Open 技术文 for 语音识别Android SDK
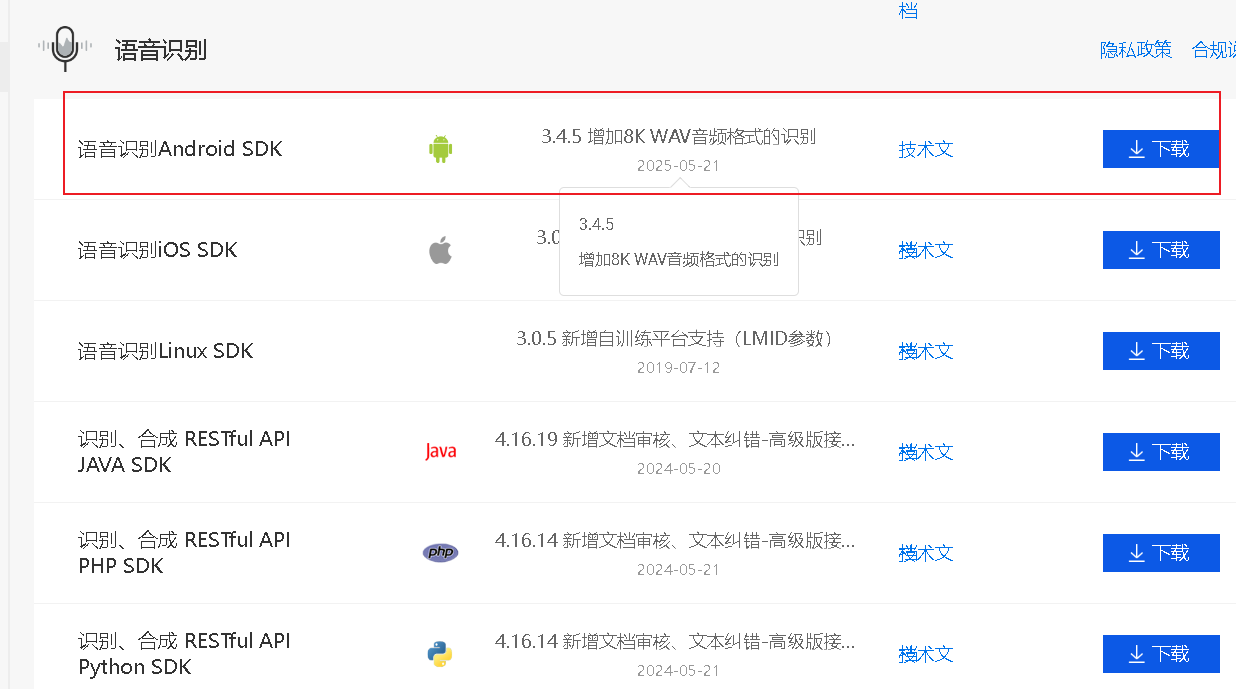The height and width of the screenshot is (689, 1236). tap(925, 148)
